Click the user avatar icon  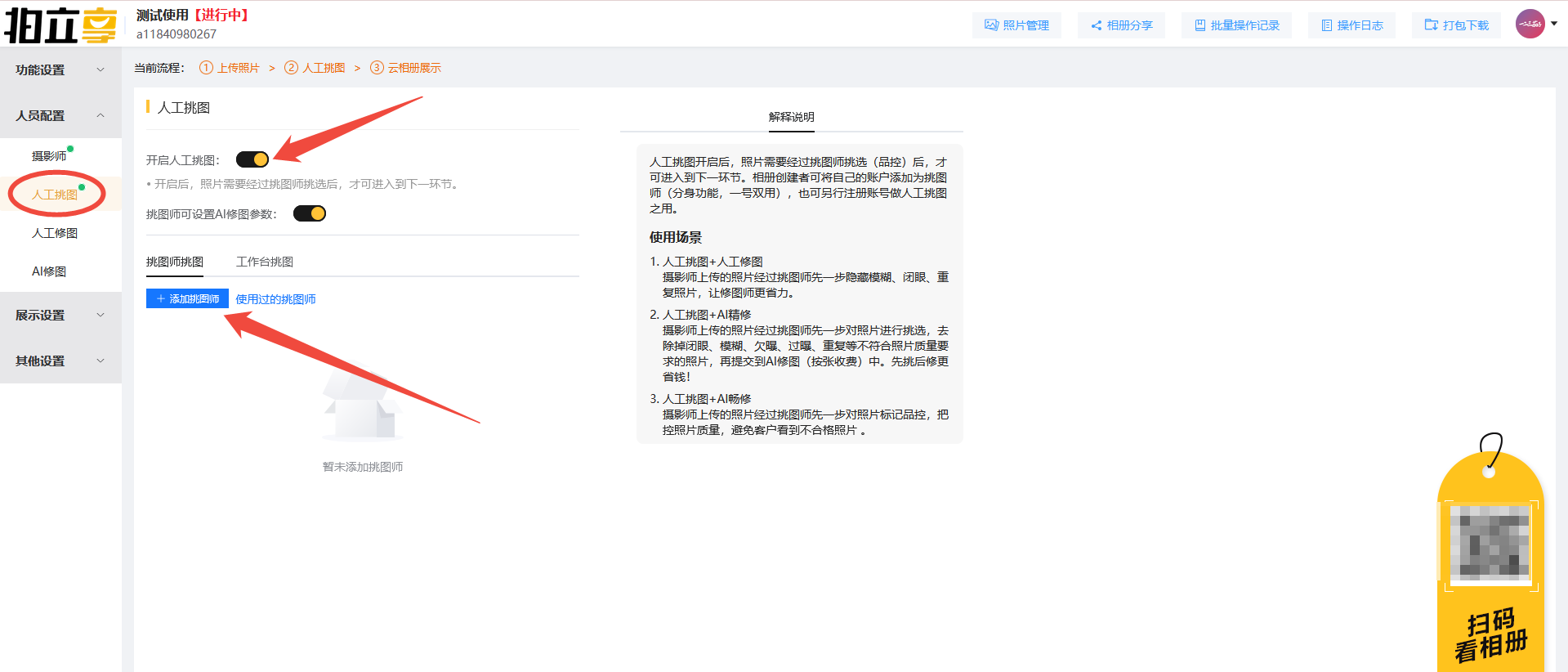tap(1530, 24)
